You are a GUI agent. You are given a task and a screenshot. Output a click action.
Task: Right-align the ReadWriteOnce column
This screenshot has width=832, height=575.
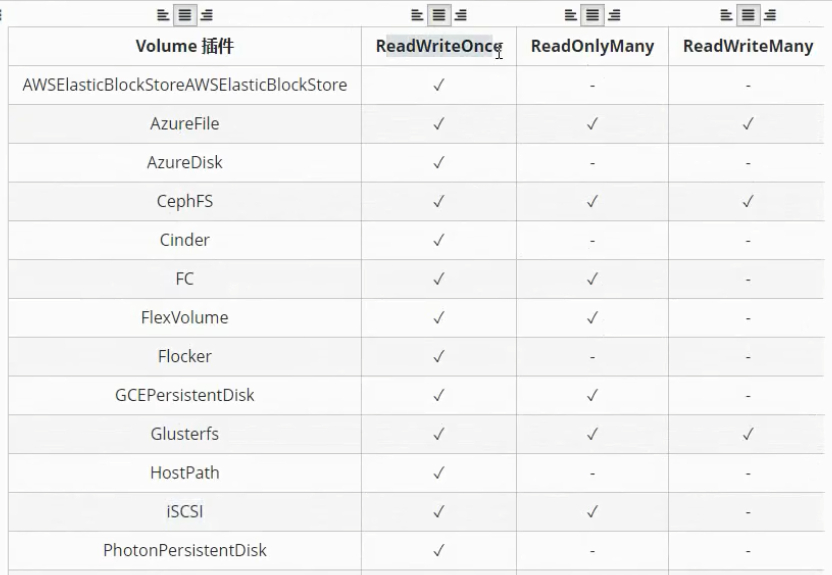click(461, 15)
